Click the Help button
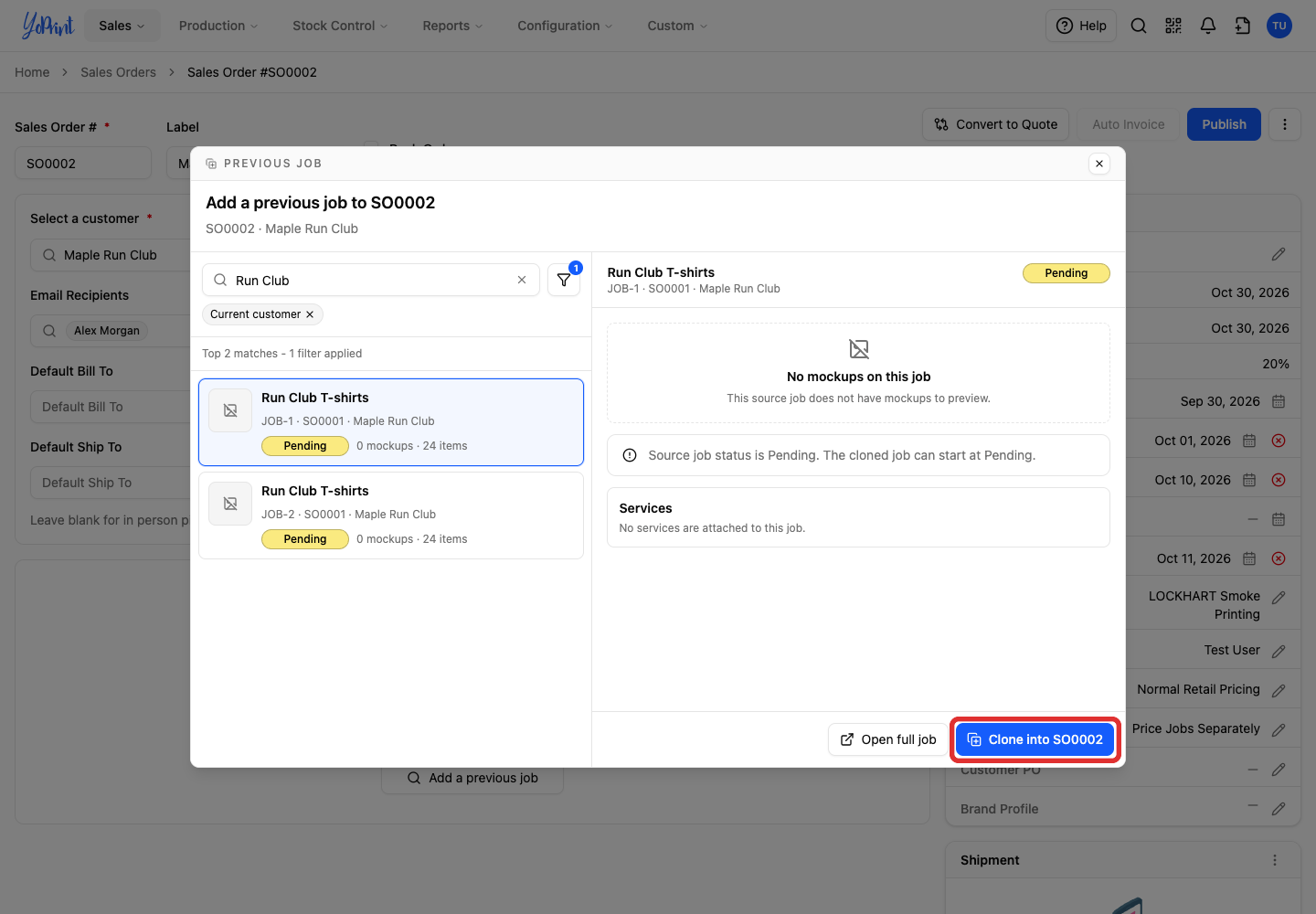The width and height of the screenshot is (1316, 914). pyautogui.click(x=1081, y=26)
